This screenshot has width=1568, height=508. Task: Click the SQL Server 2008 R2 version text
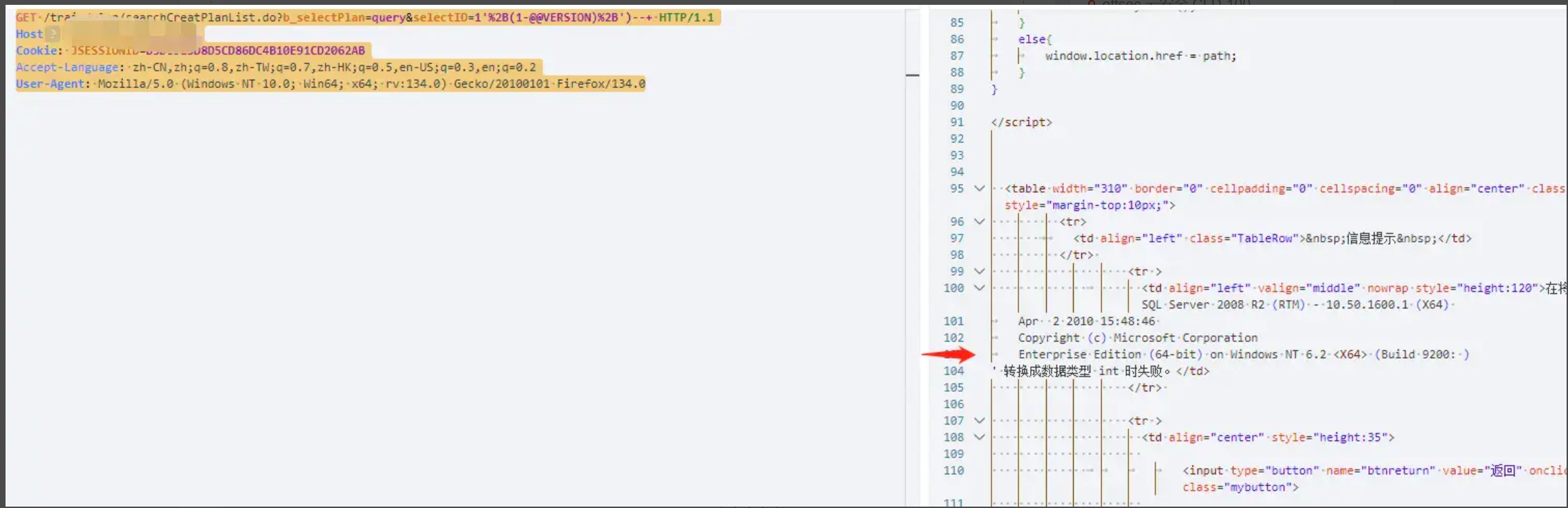coord(1295,305)
